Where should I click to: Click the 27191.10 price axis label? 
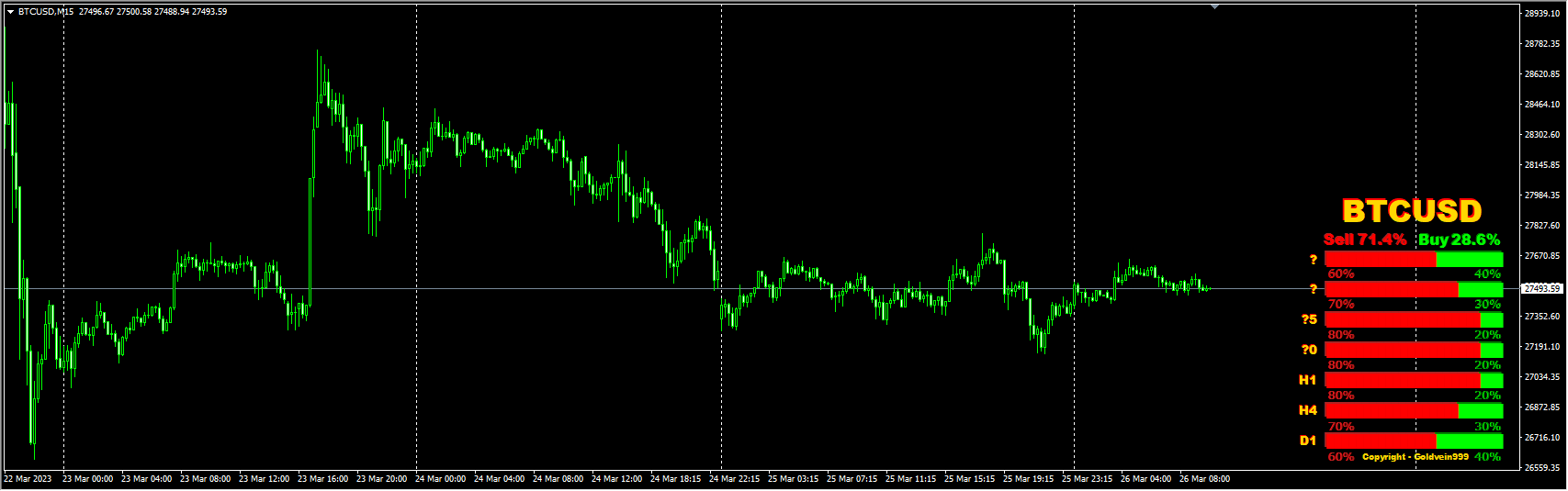[x=1542, y=347]
